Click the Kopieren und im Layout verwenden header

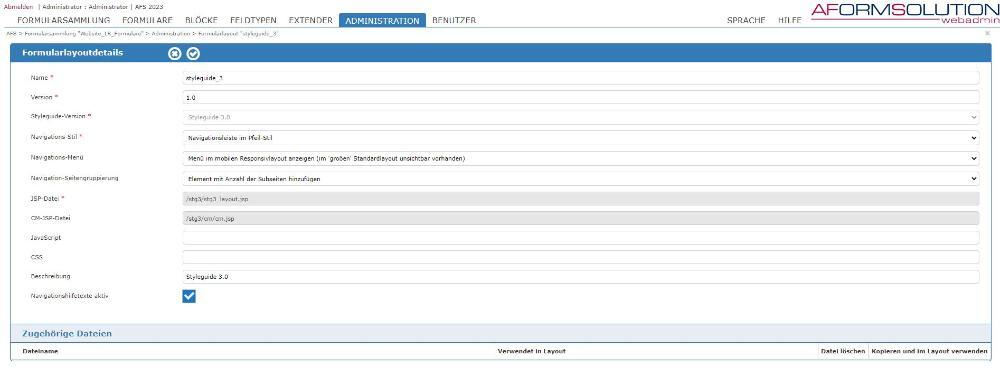pos(930,351)
